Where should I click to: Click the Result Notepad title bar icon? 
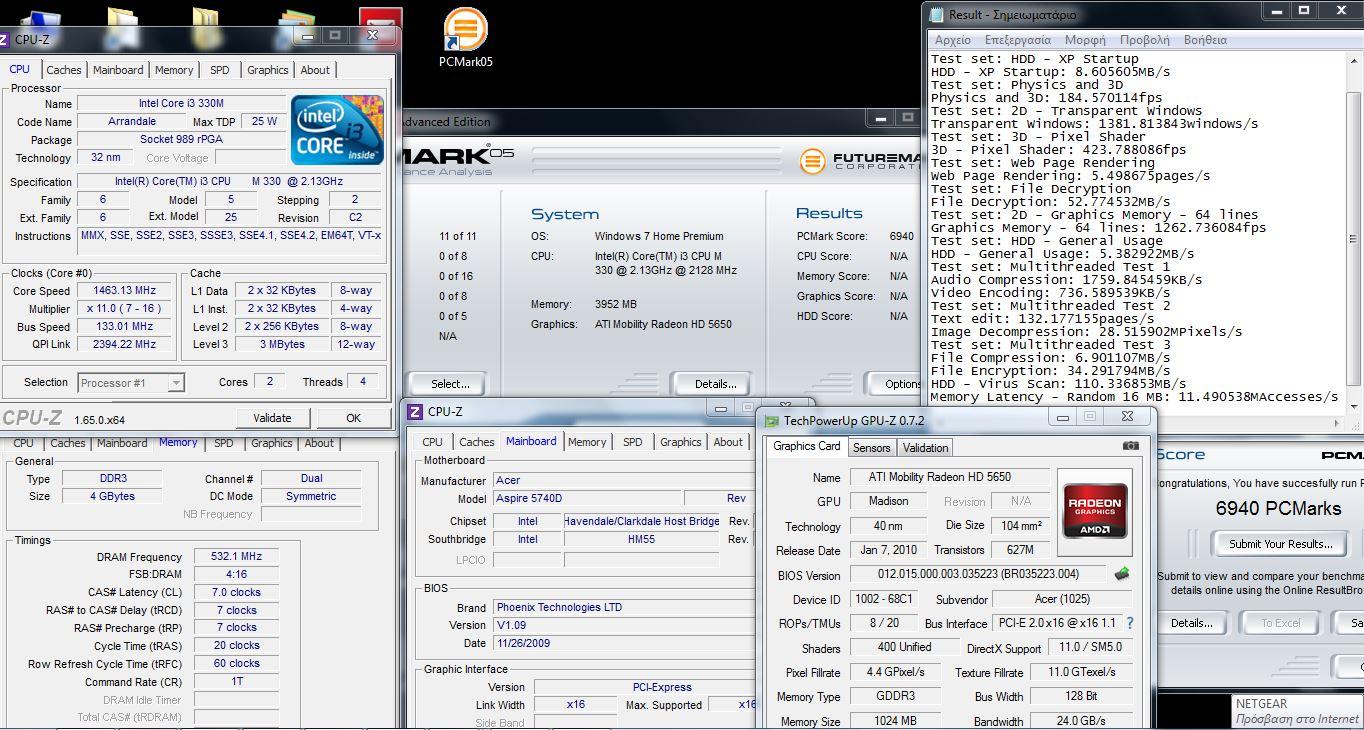point(937,14)
